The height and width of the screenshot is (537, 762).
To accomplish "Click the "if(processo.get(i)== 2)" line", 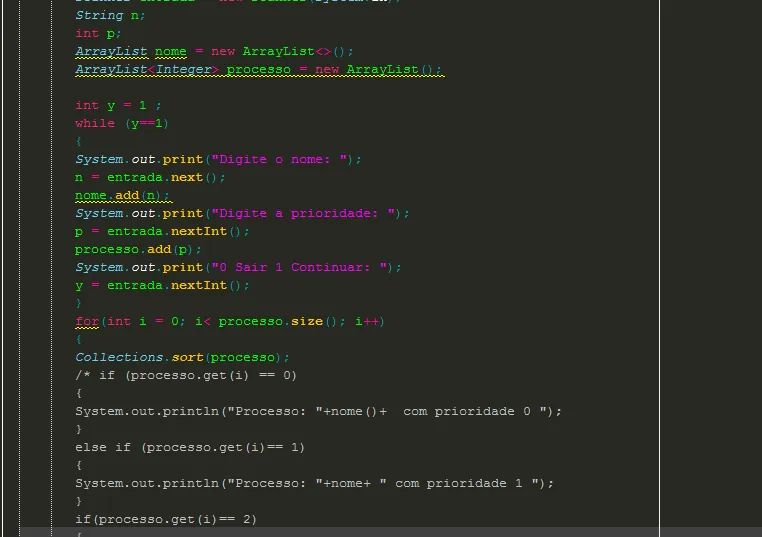I will pyautogui.click(x=166, y=519).
